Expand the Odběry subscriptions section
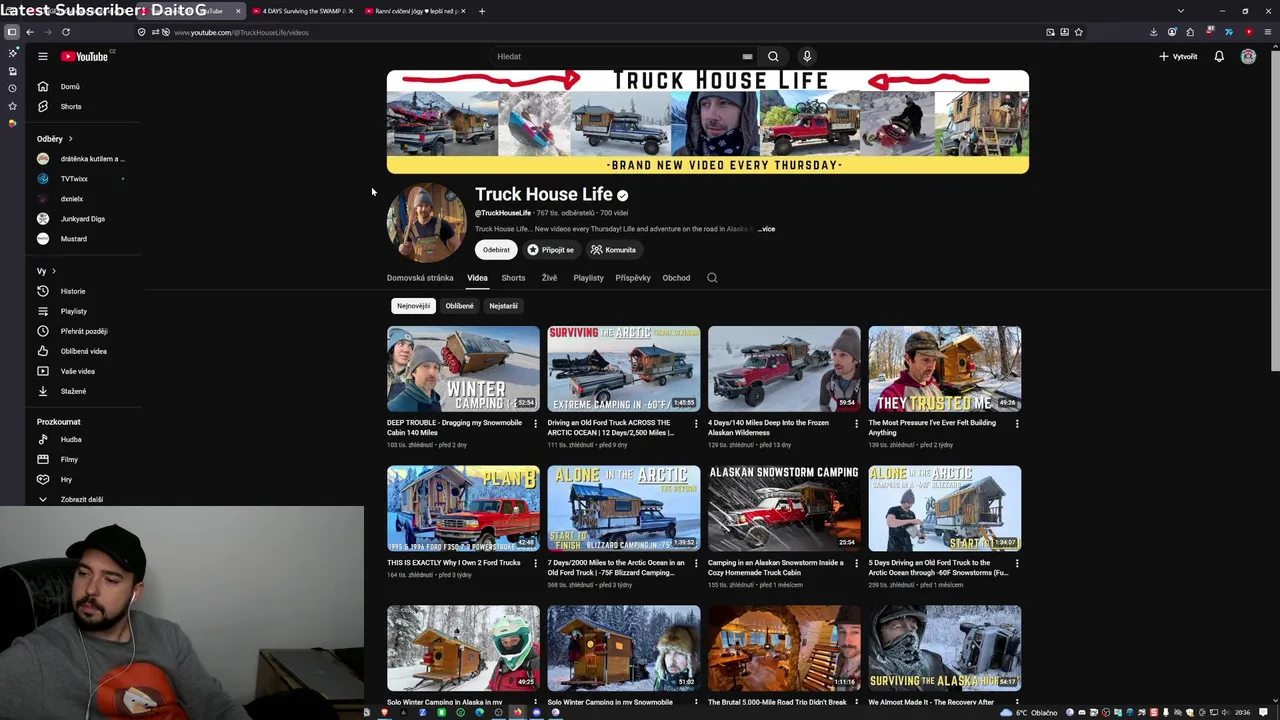 (x=55, y=139)
